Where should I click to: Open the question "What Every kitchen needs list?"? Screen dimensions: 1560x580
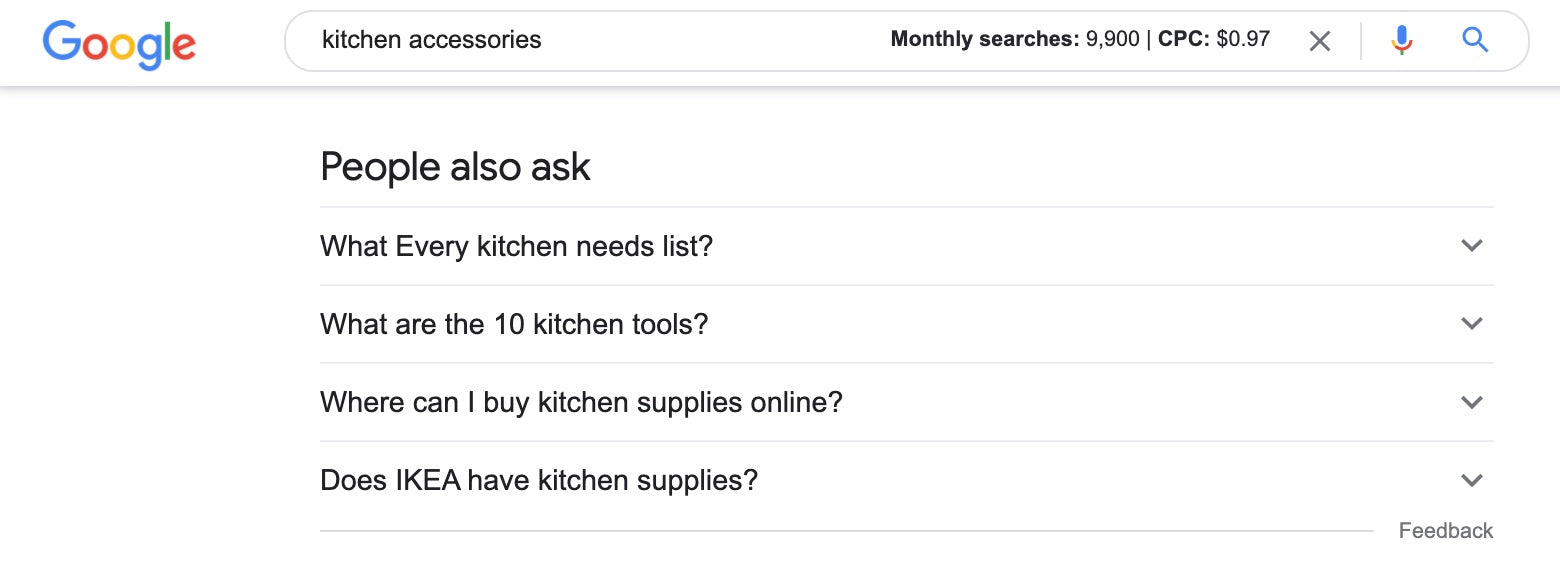516,246
